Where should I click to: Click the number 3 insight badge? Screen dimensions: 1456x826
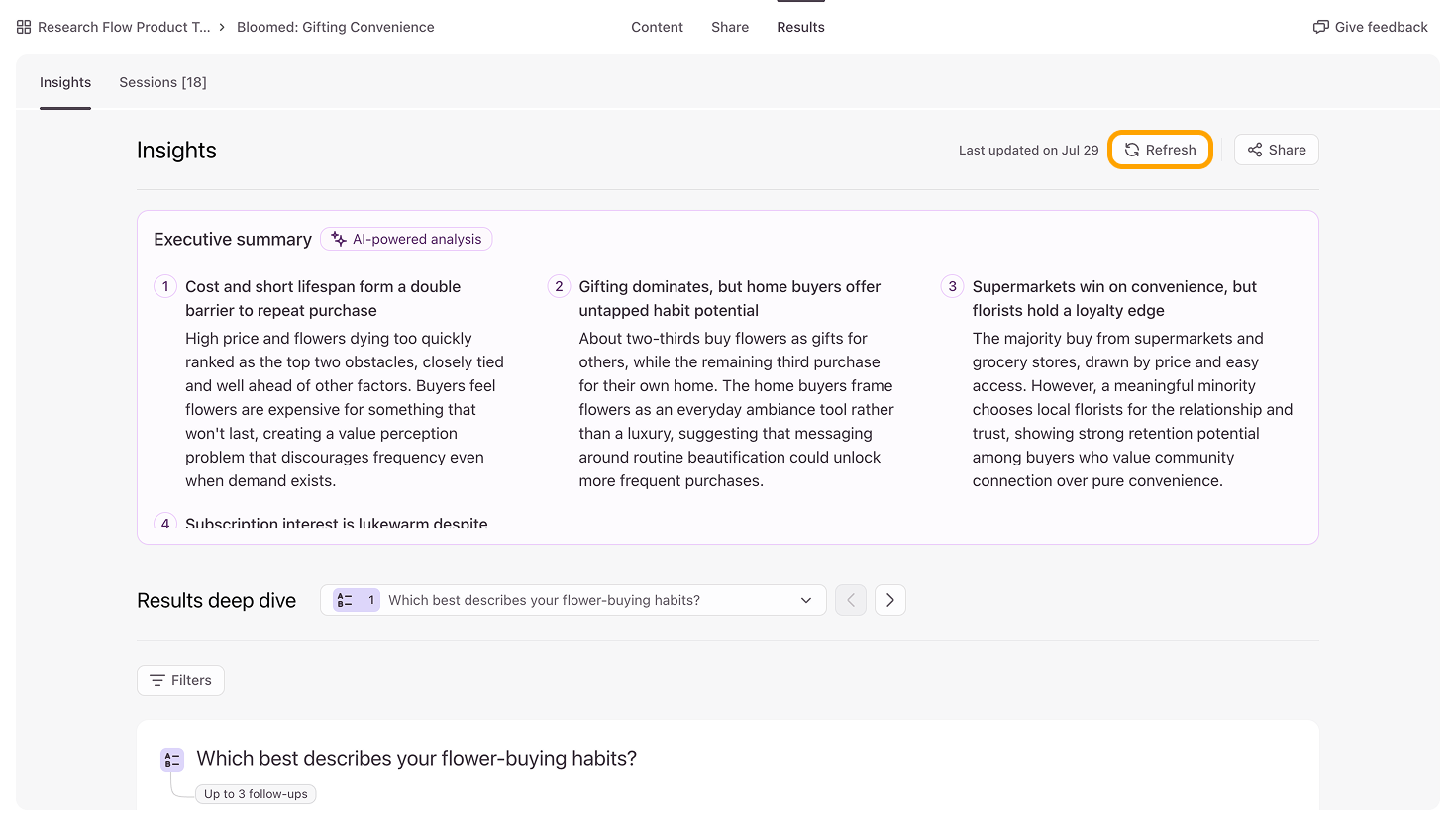click(952, 286)
